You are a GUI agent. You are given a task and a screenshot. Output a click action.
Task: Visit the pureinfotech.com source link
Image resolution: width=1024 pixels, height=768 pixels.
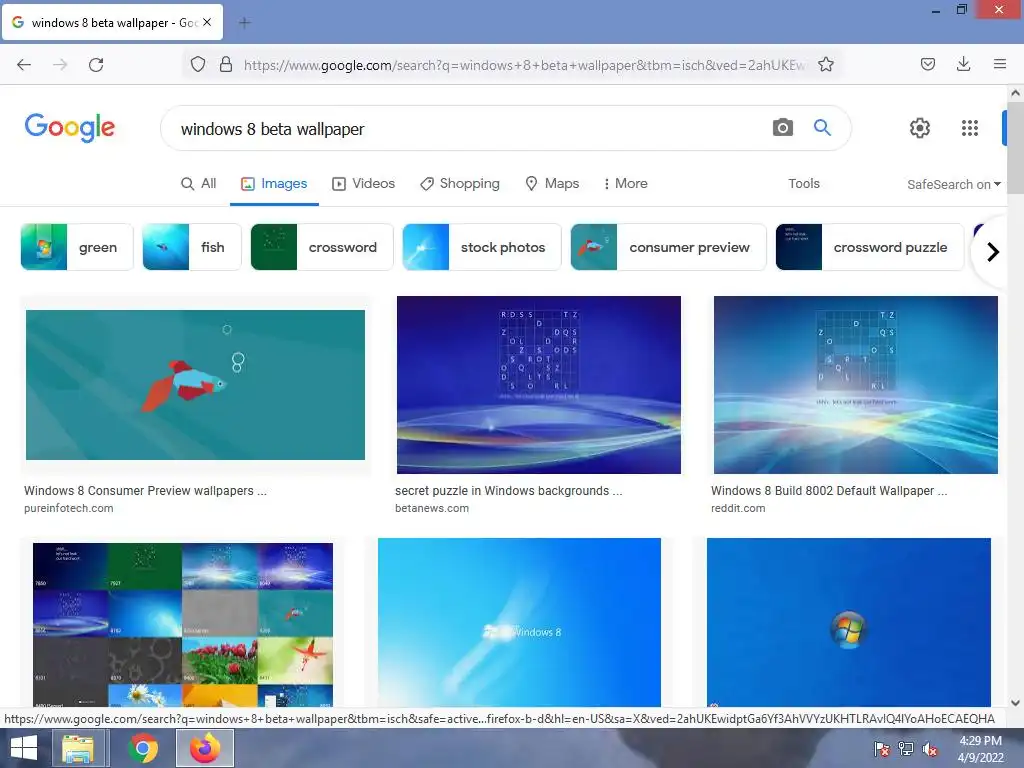(69, 508)
